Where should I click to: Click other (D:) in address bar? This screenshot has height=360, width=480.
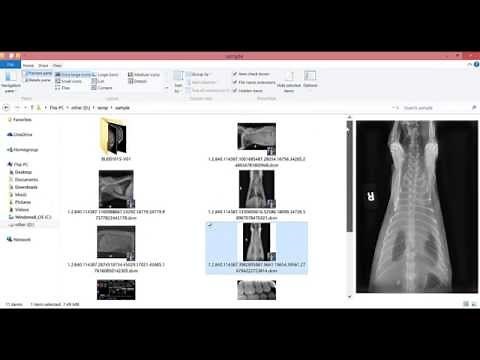pyautogui.click(x=81, y=108)
